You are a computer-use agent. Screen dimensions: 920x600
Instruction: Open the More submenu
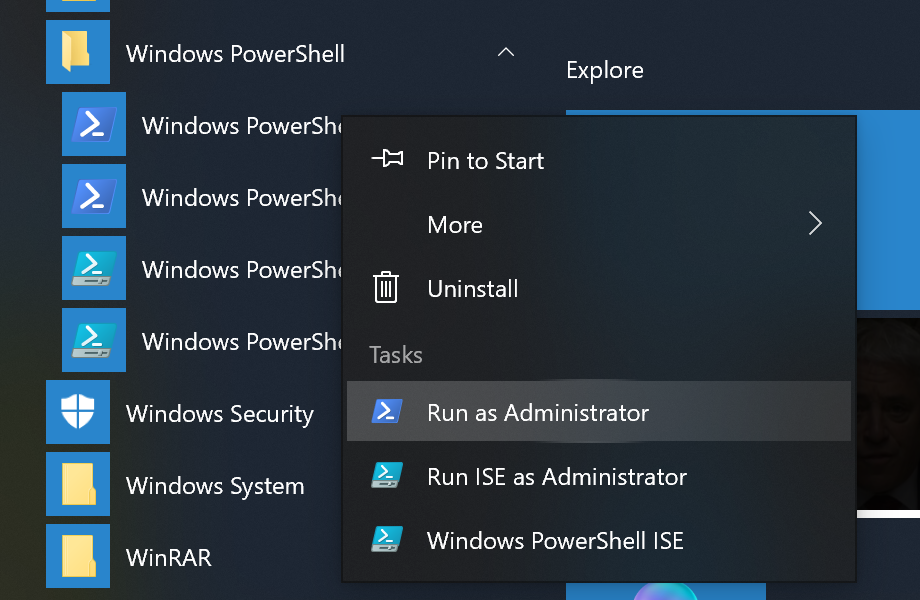point(599,225)
